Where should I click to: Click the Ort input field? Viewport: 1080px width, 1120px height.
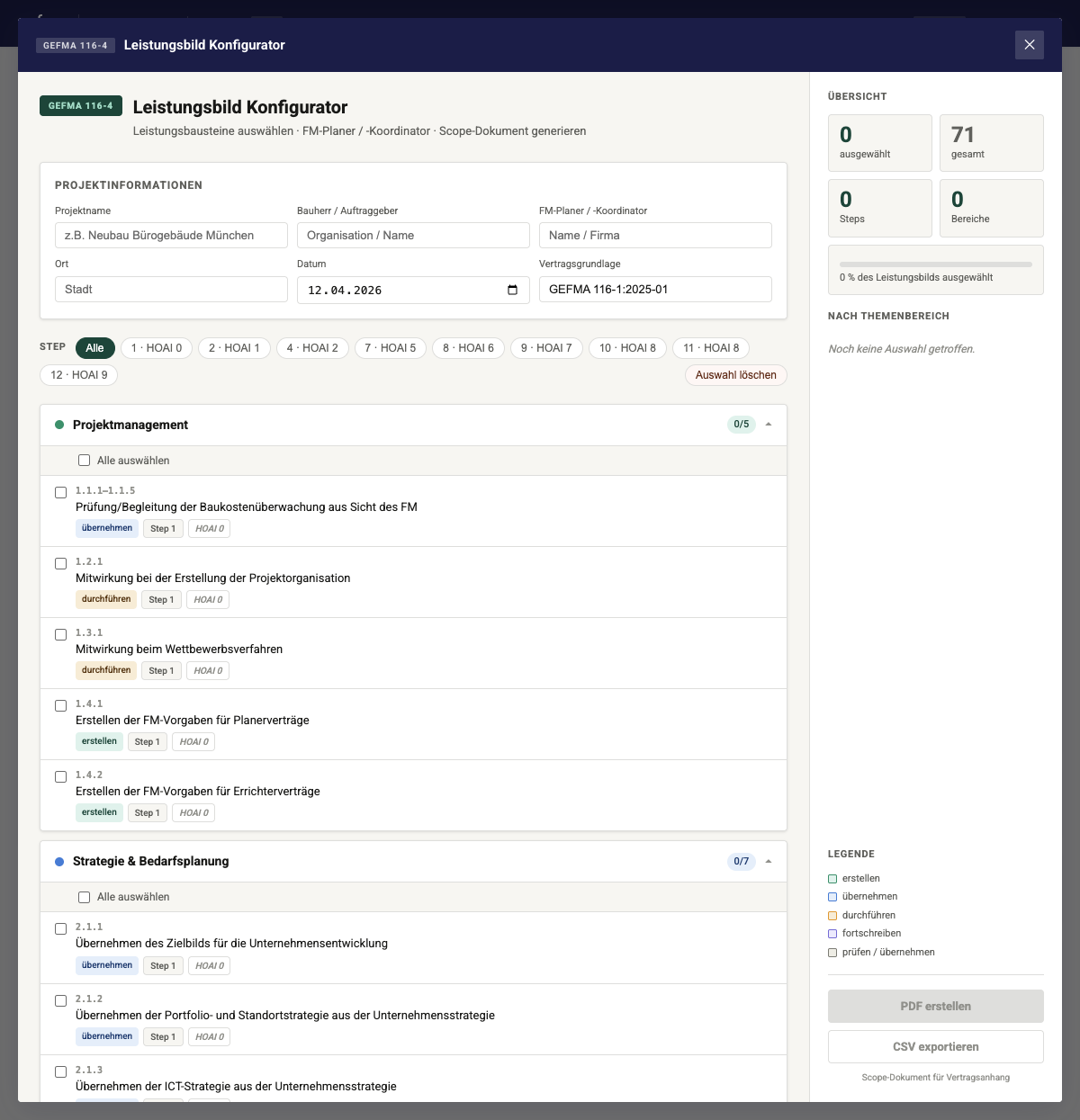171,290
